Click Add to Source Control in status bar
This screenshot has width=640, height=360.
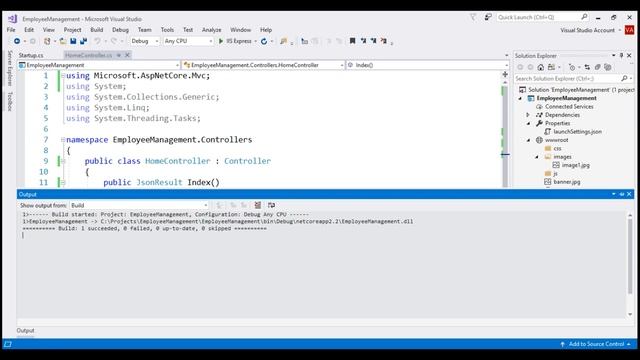596,344
